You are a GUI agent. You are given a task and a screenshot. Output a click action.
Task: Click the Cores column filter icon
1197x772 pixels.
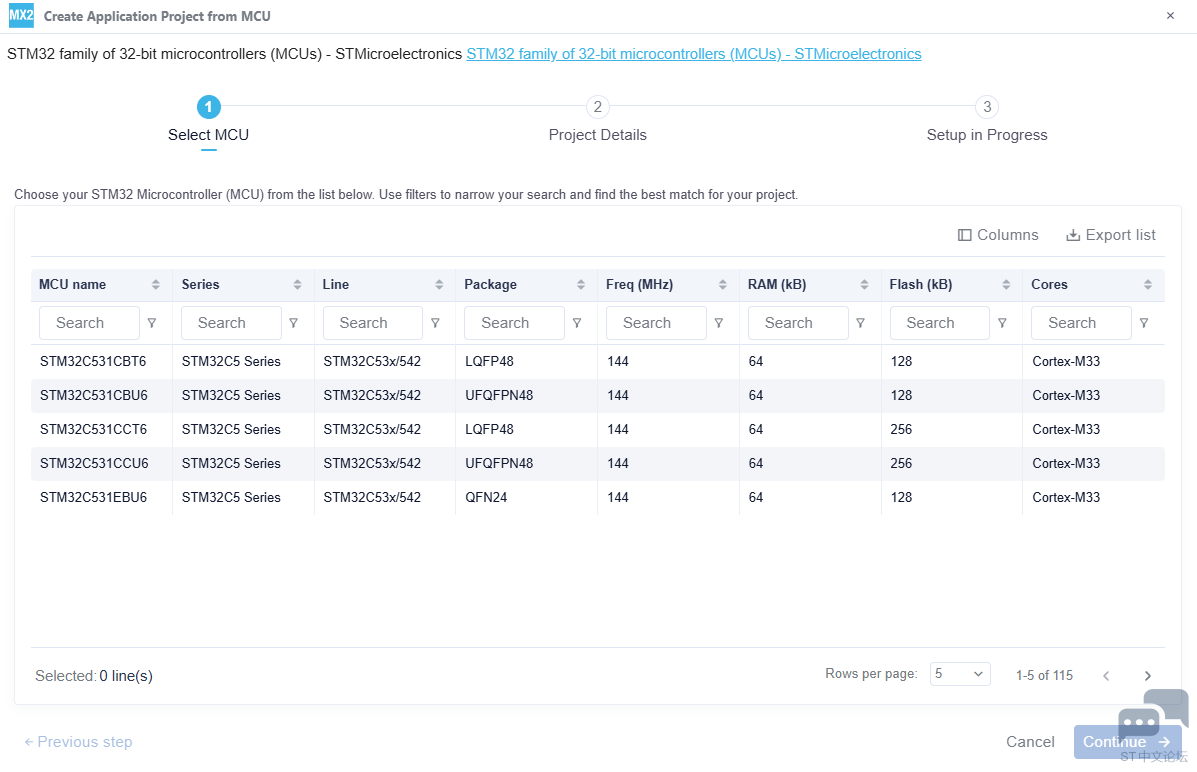point(1144,323)
